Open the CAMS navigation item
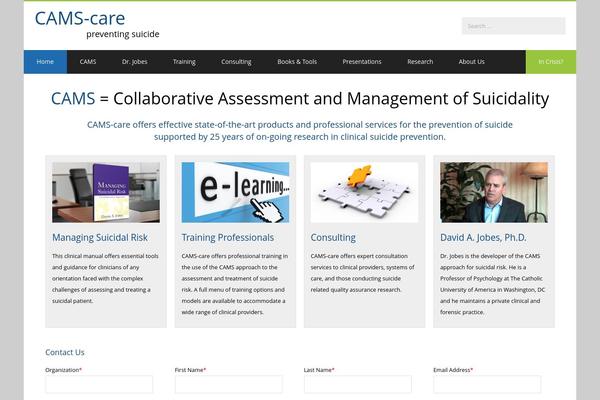 [x=88, y=62]
